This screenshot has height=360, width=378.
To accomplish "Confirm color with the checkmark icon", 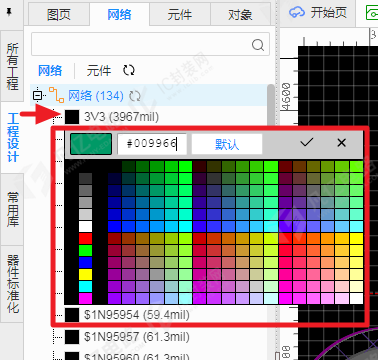I will coord(307,143).
